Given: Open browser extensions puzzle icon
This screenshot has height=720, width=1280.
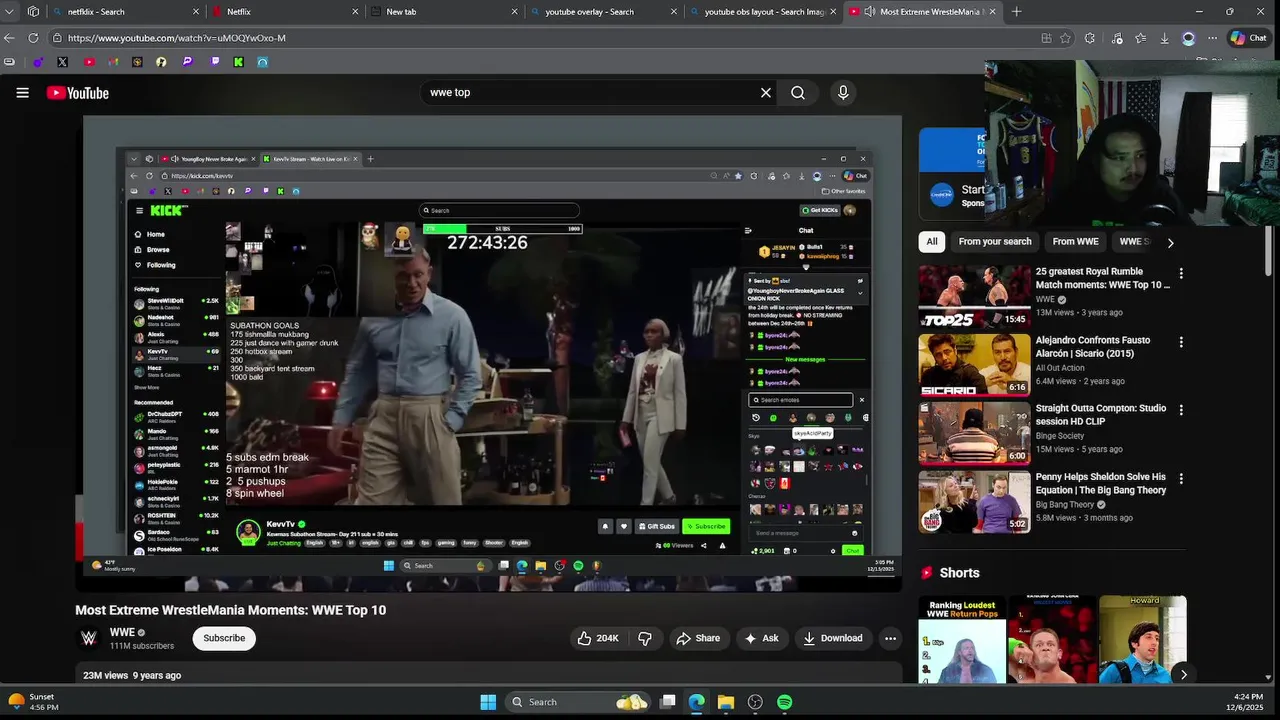Looking at the screenshot, I should (1090, 38).
